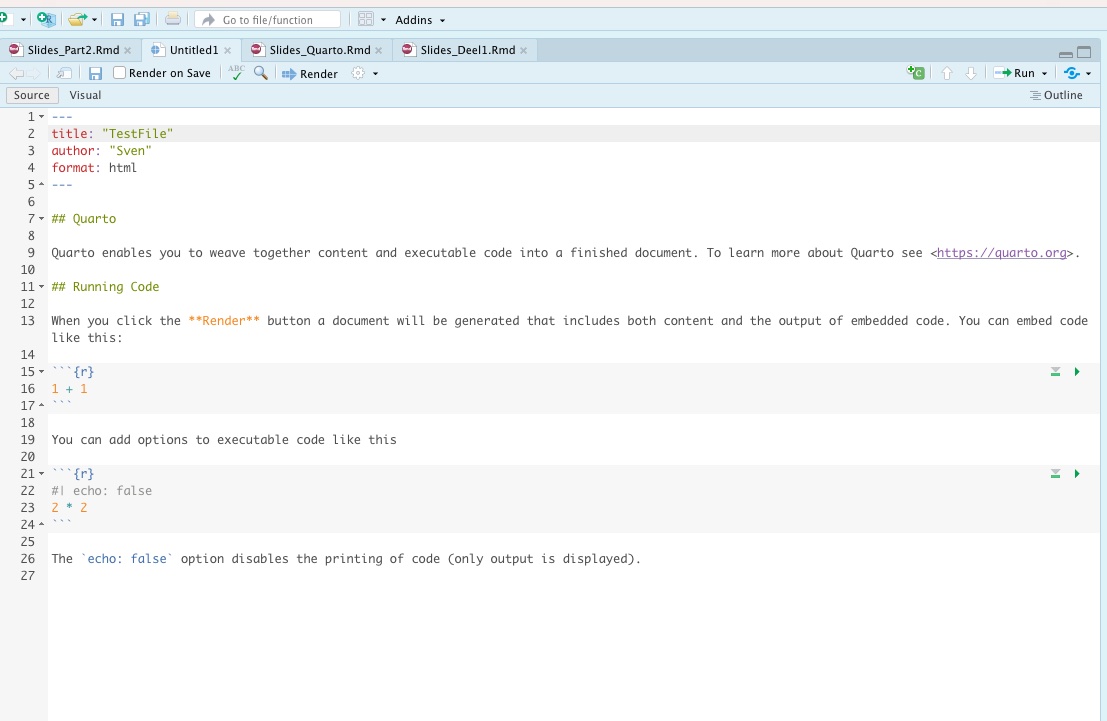Collapse Running Code section fold on line 11
This screenshot has height=721, width=1107.
click(x=42, y=287)
